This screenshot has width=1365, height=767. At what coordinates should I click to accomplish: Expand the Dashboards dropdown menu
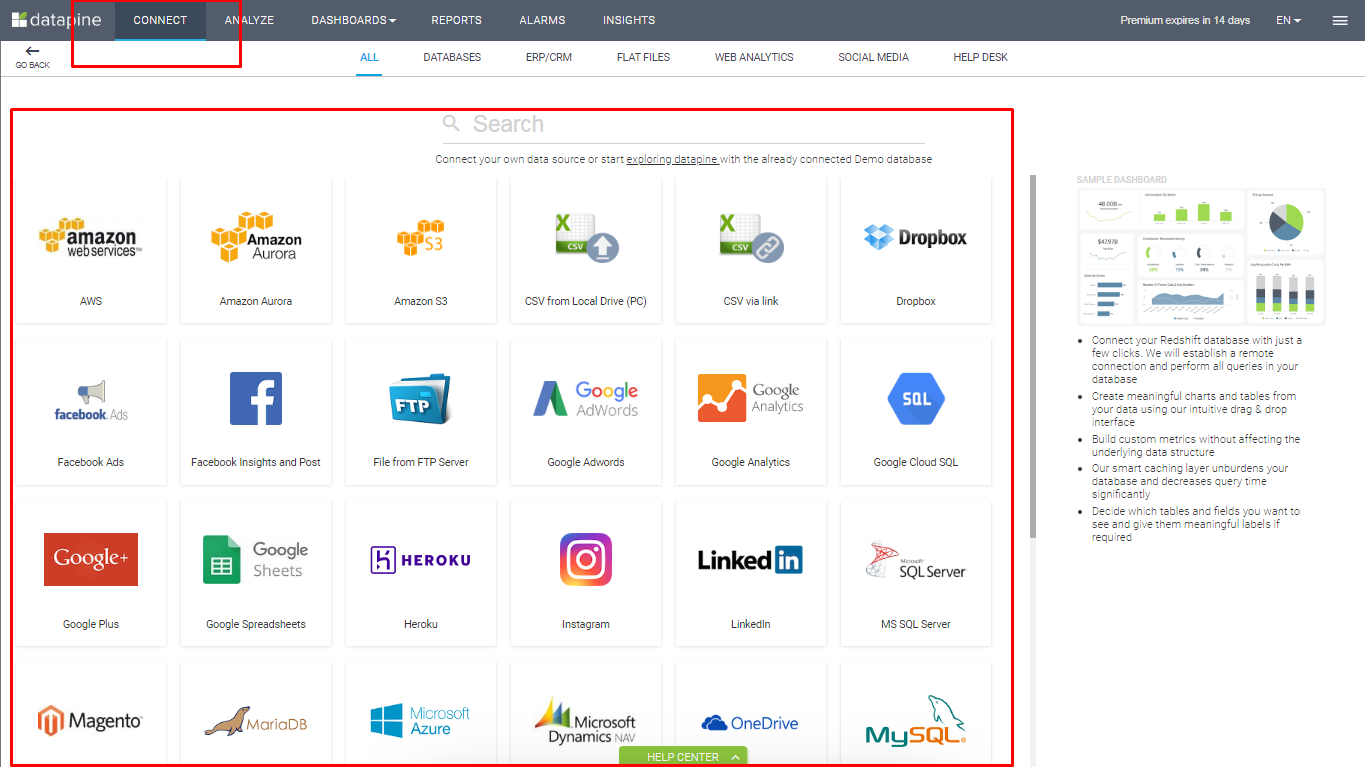point(353,20)
